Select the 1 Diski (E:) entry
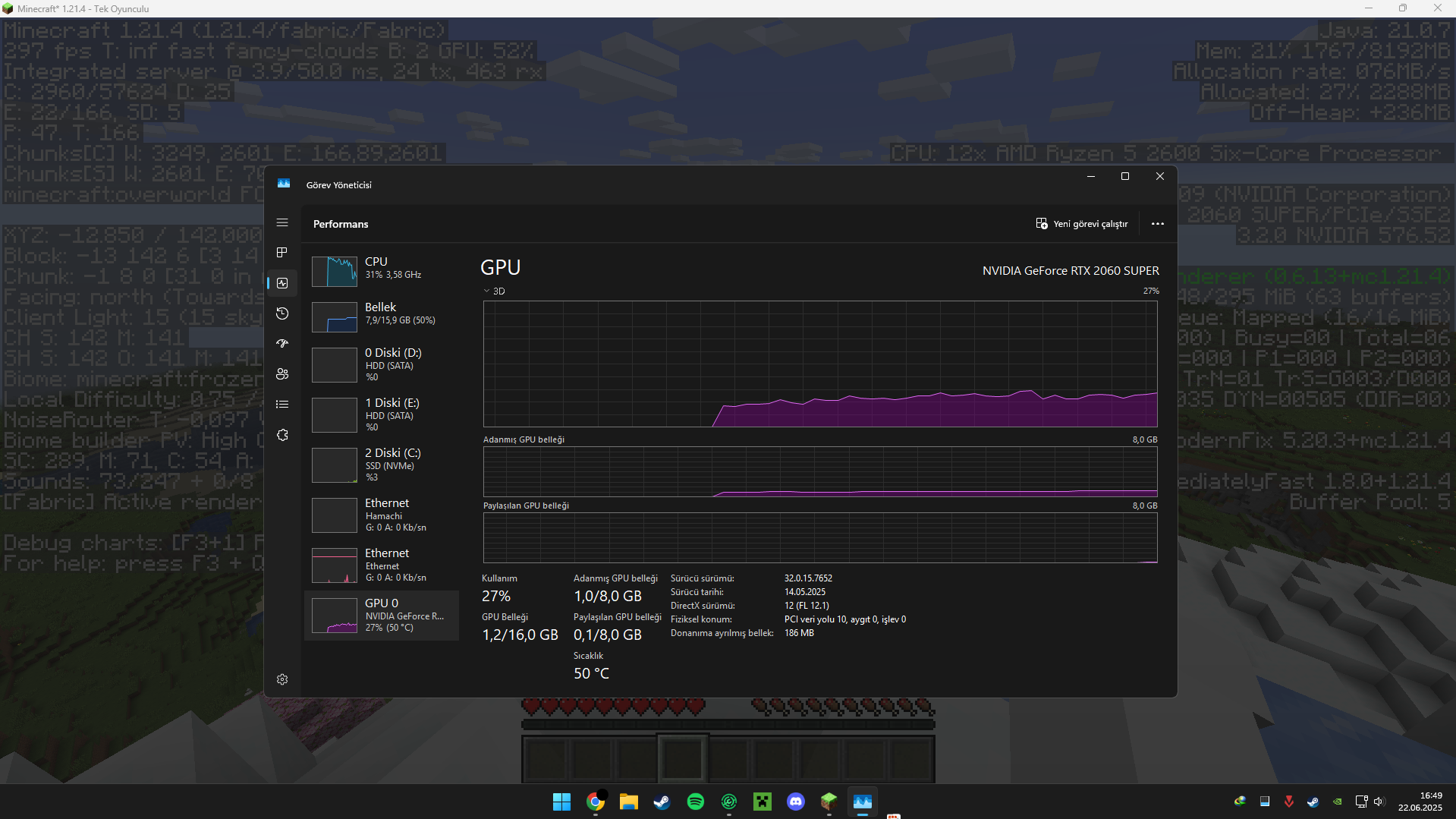 click(382, 414)
